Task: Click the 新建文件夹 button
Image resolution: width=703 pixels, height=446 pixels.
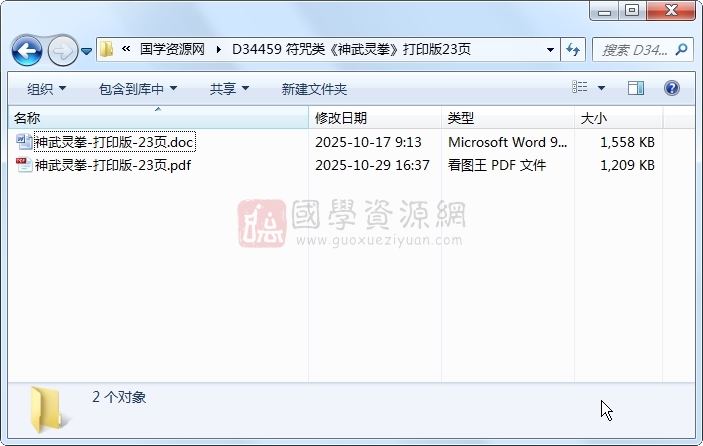Action: [x=314, y=89]
